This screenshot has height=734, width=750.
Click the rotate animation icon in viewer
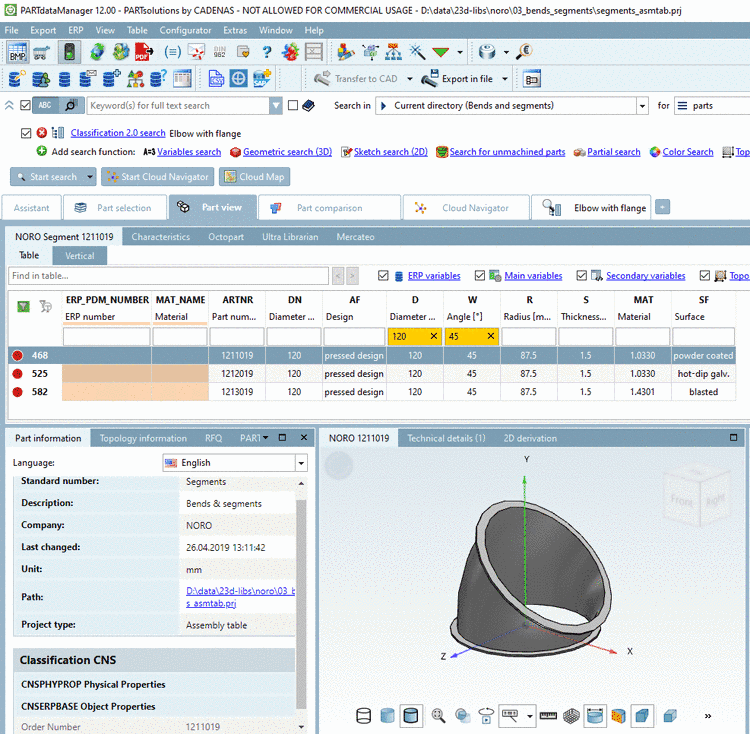pos(486,716)
